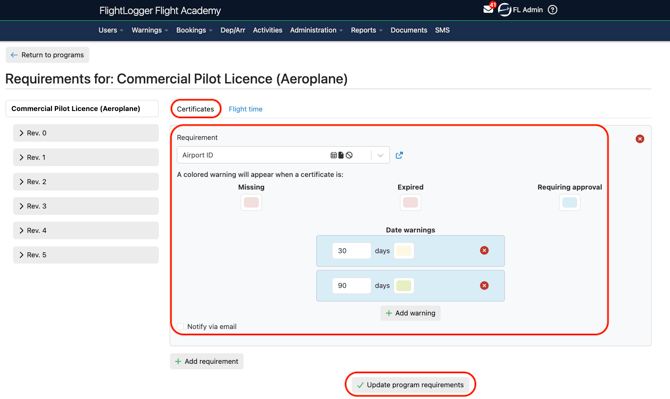Open the messages envelope icon

click(488, 9)
